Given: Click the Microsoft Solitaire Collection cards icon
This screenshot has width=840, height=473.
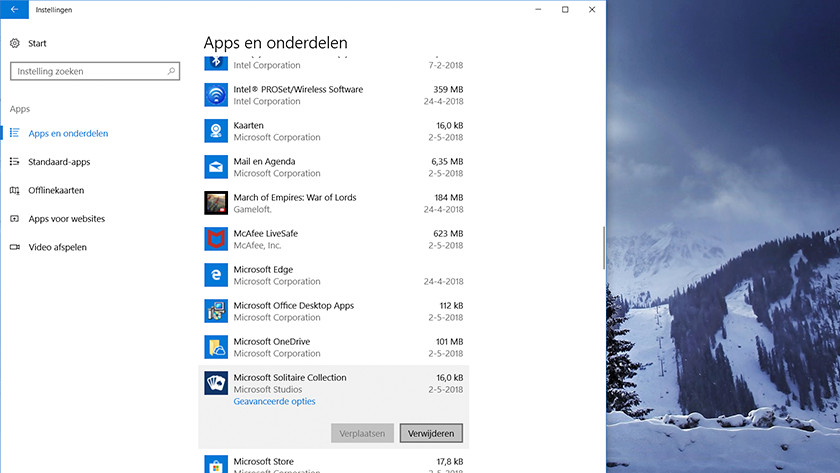Looking at the screenshot, I should coord(217,384).
